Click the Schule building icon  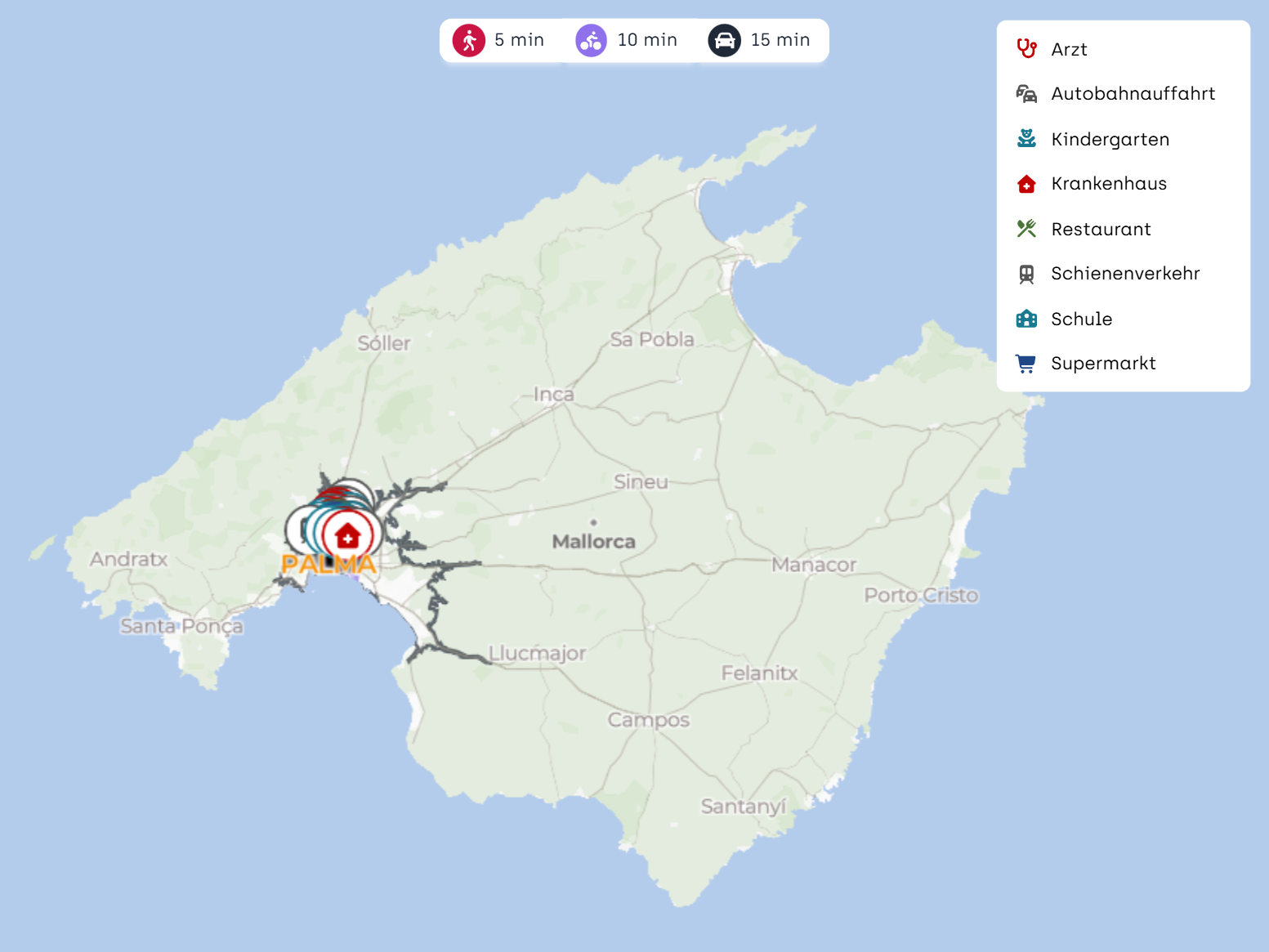[x=1026, y=319]
